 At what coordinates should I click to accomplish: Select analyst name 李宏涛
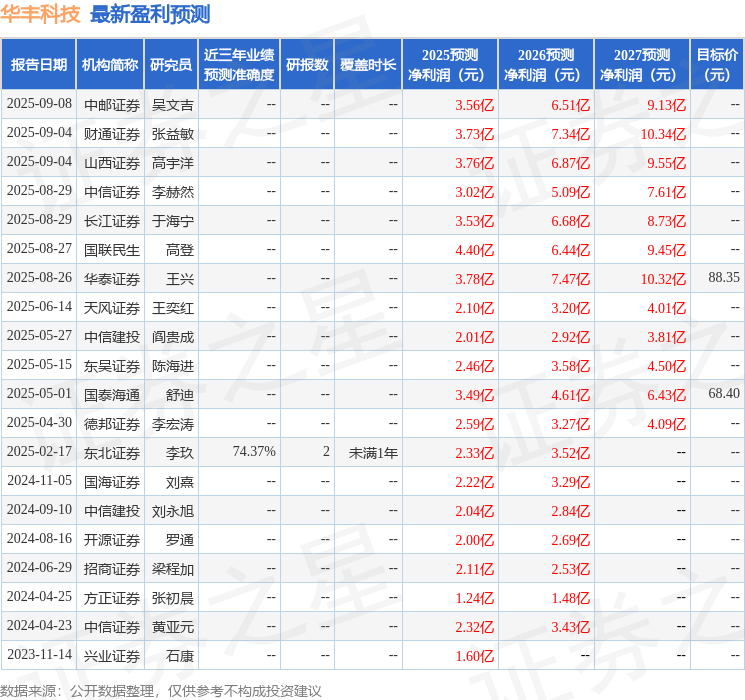[x=172, y=424]
